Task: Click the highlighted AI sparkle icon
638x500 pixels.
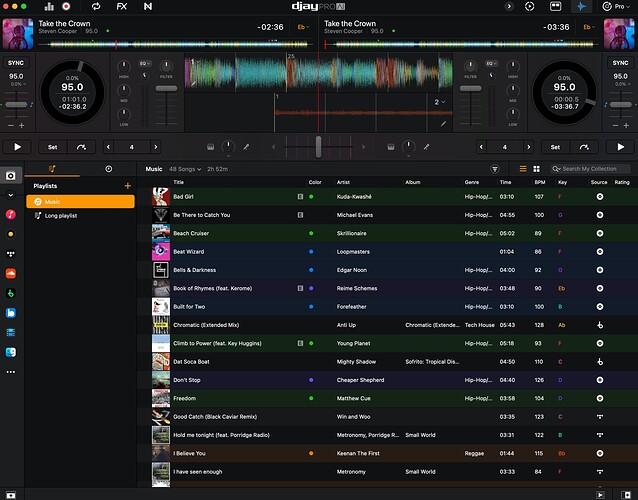Action: (581, 7)
